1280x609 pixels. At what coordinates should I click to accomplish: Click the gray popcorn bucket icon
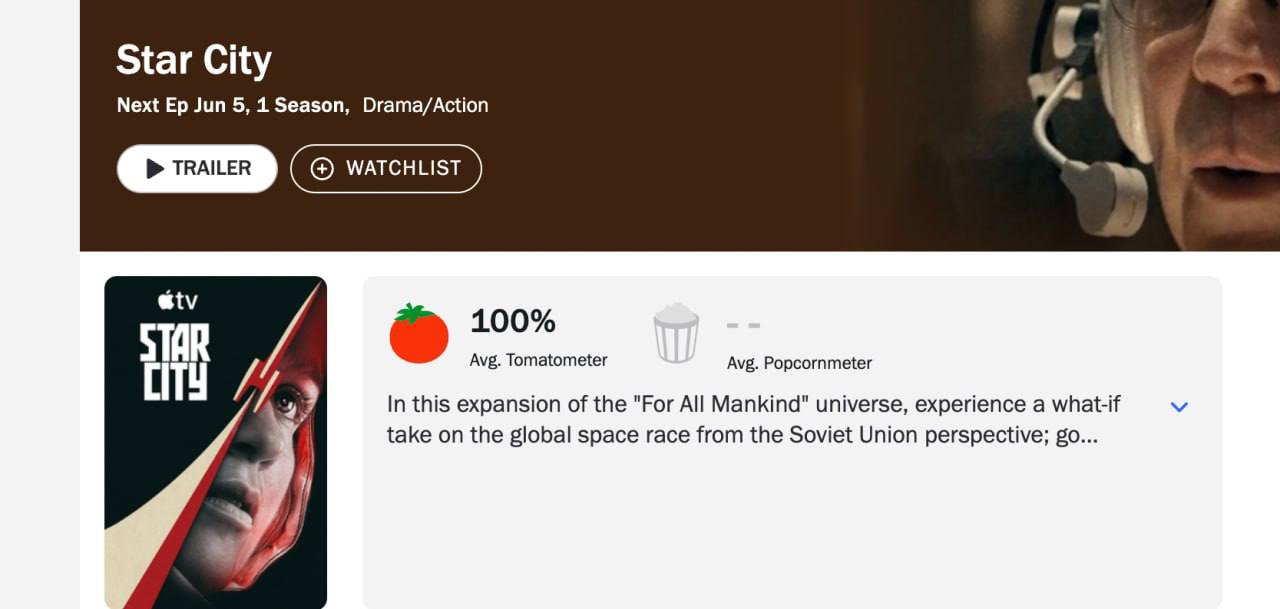coord(676,333)
